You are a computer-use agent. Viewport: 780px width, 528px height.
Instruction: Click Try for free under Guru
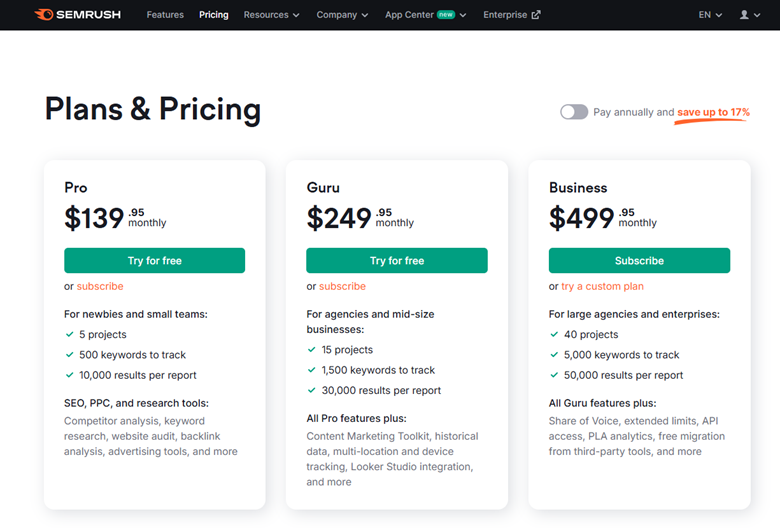pos(397,261)
